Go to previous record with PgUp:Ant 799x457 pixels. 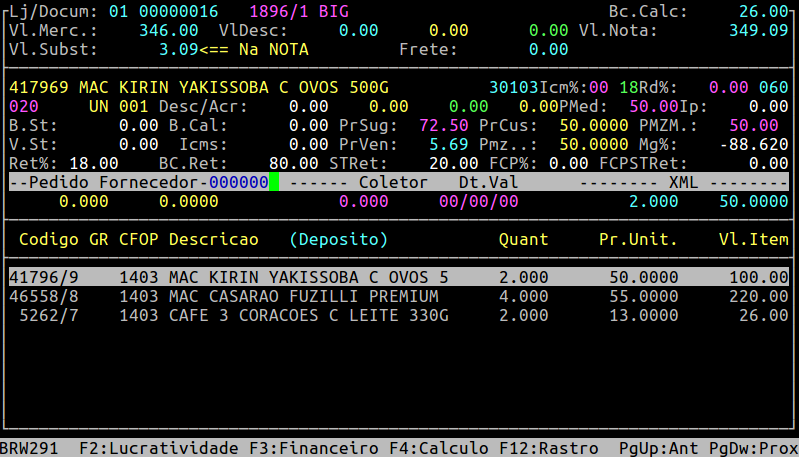pyautogui.click(x=653, y=447)
